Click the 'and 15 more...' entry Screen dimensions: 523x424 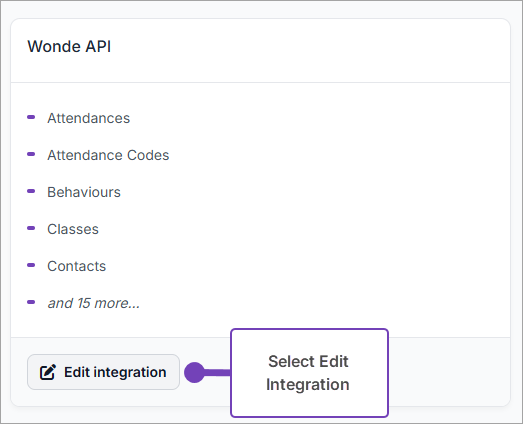(x=93, y=303)
